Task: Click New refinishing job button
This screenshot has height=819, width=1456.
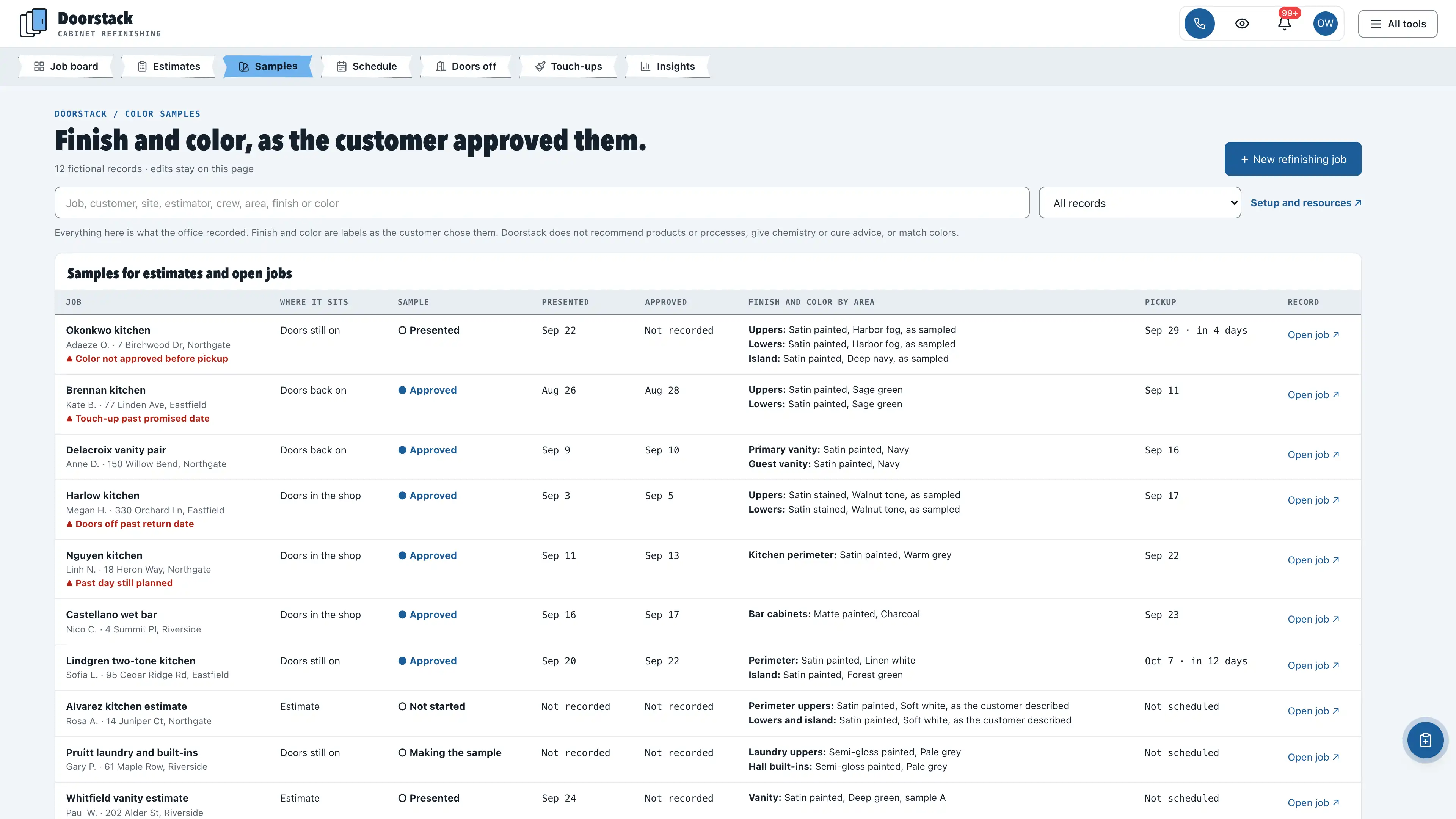Action: (1293, 159)
